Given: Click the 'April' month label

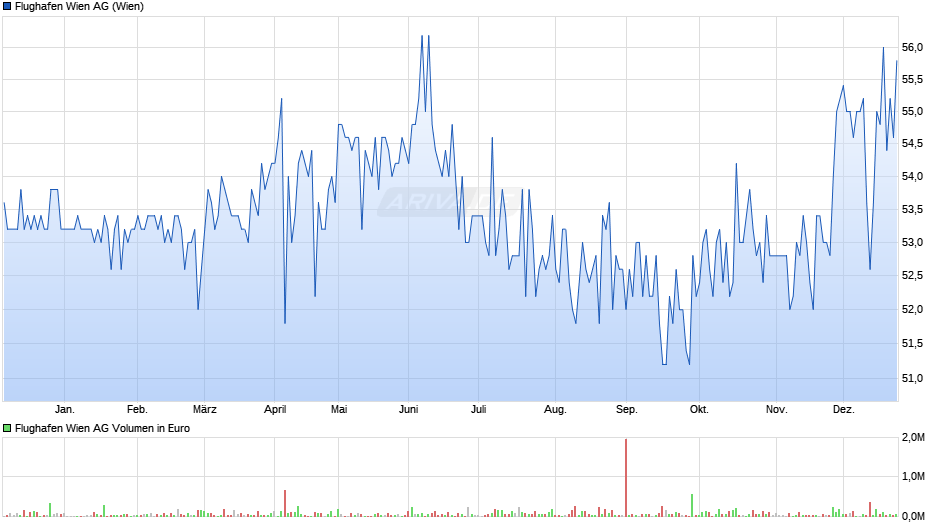Looking at the screenshot, I should [275, 409].
